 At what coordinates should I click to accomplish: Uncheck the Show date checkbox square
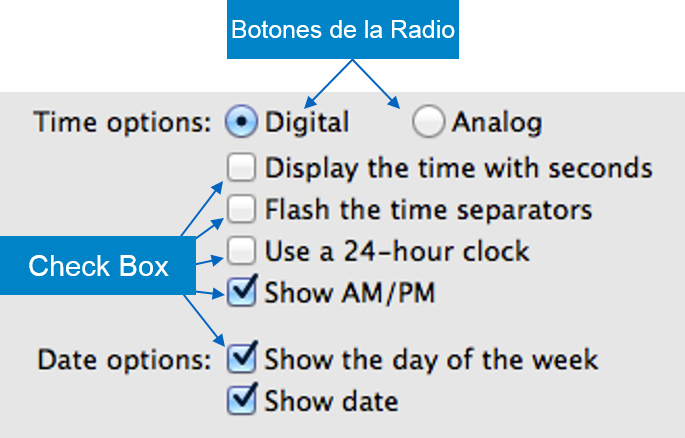242,401
